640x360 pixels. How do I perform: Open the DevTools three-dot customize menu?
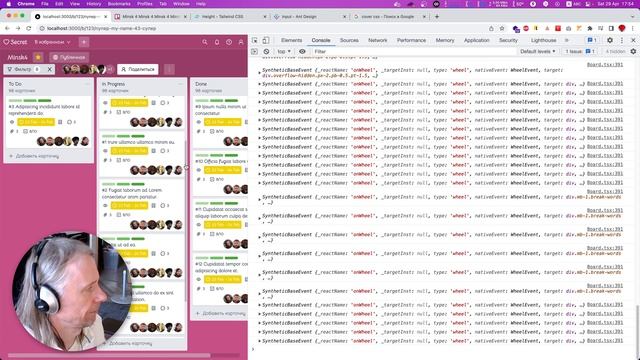pos(622,40)
